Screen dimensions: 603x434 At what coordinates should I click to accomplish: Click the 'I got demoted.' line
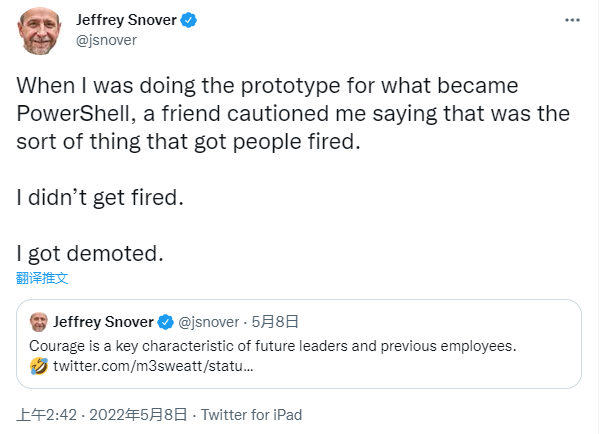pos(90,254)
